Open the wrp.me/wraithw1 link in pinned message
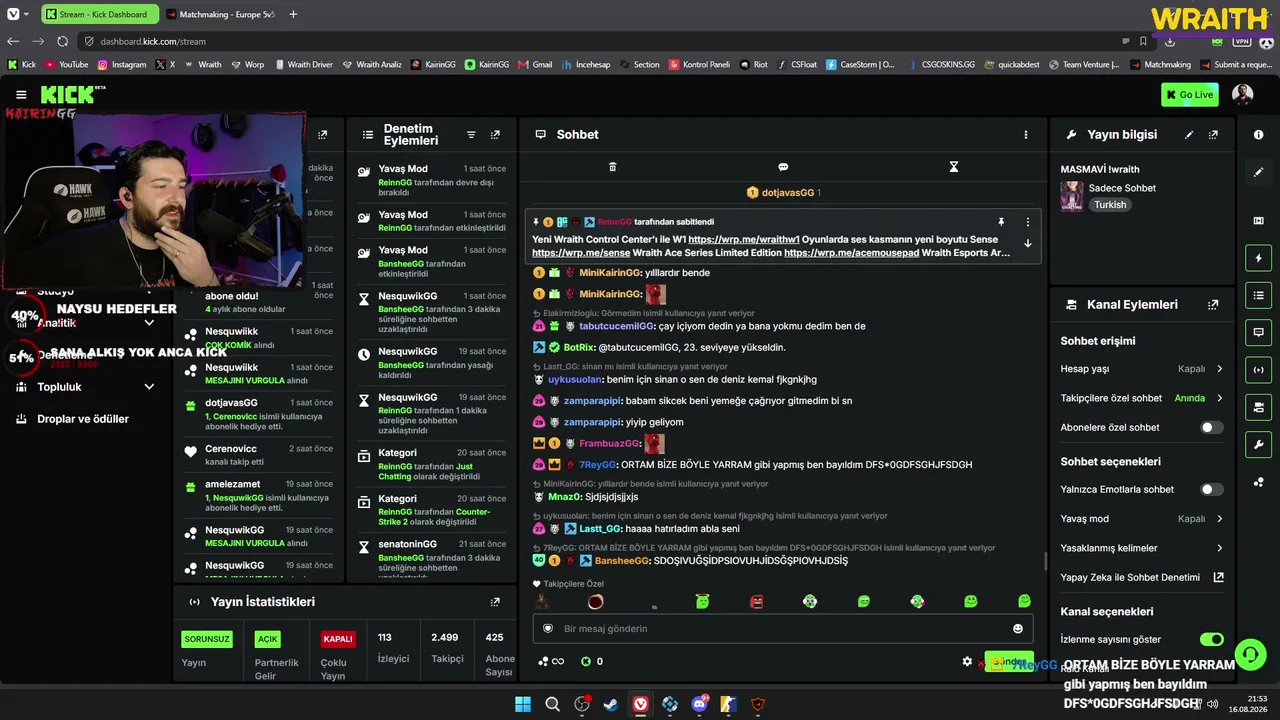1280x720 pixels. click(x=744, y=240)
